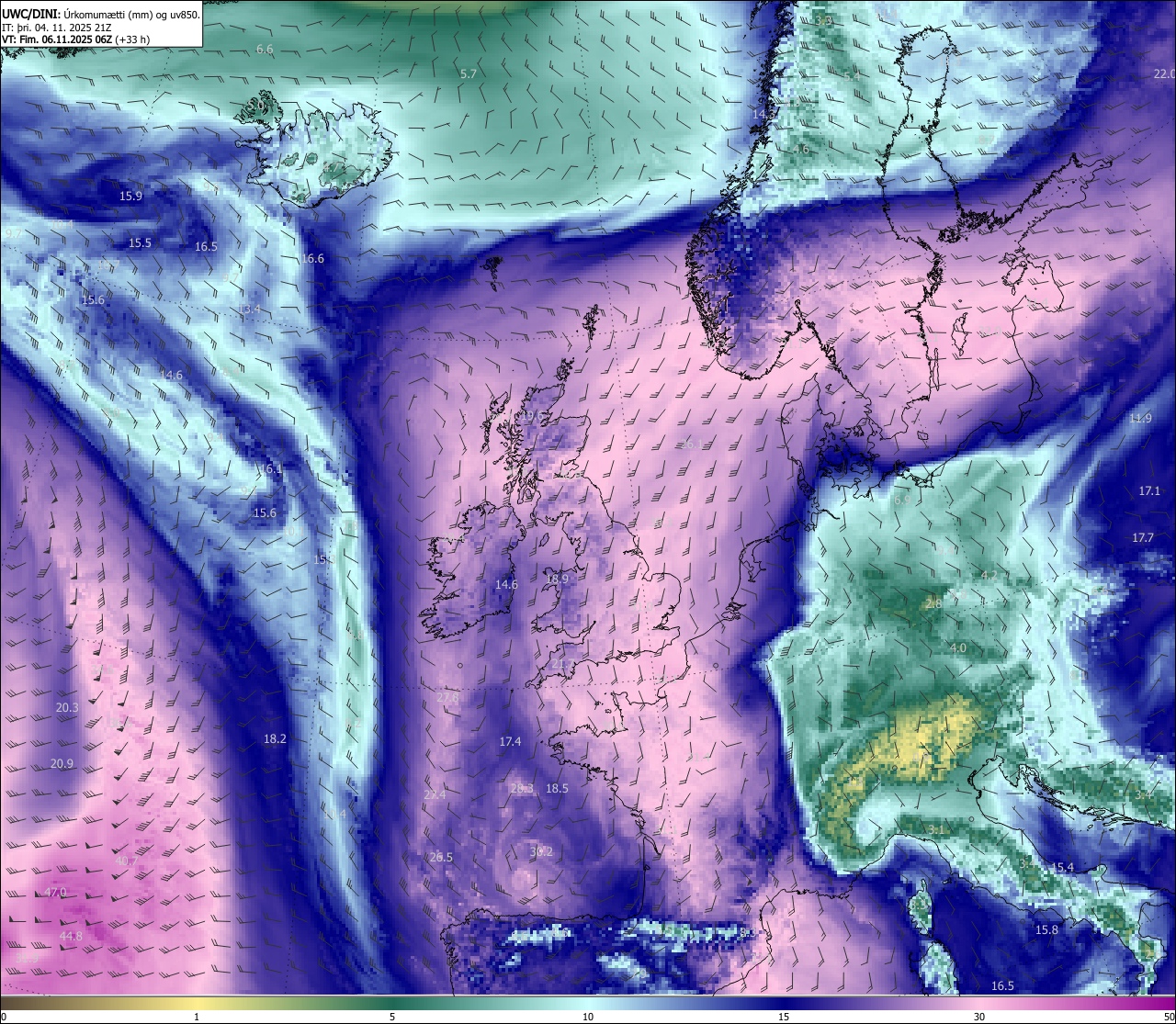Click the value label 15.8
Image resolution: width=1176 pixels, height=1024 pixels.
[x=1046, y=930]
